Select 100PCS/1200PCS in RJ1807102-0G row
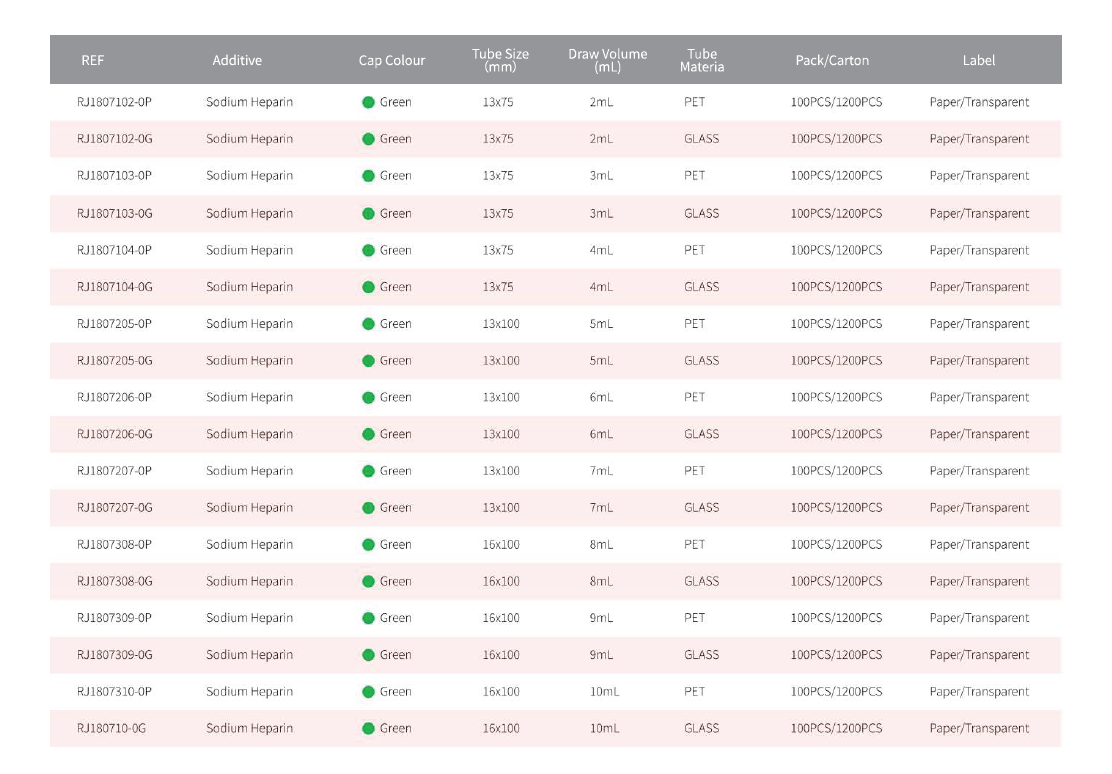 coord(836,139)
